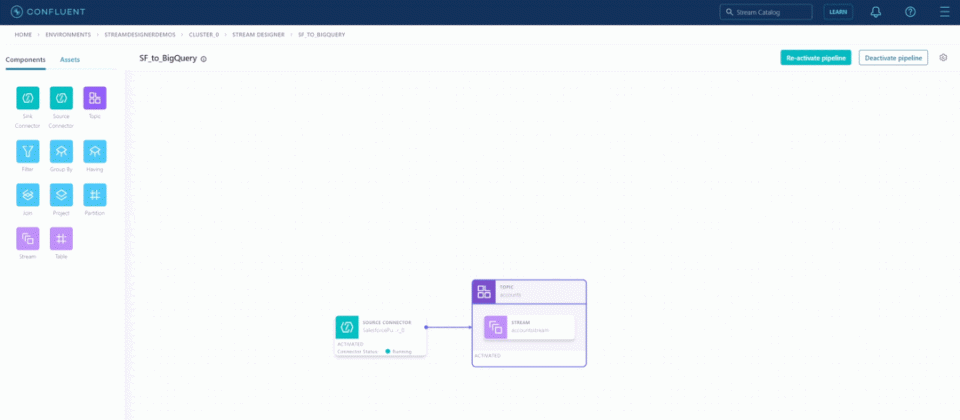Open the hamburger main menu
The width and height of the screenshot is (960, 420).
tap(945, 12)
